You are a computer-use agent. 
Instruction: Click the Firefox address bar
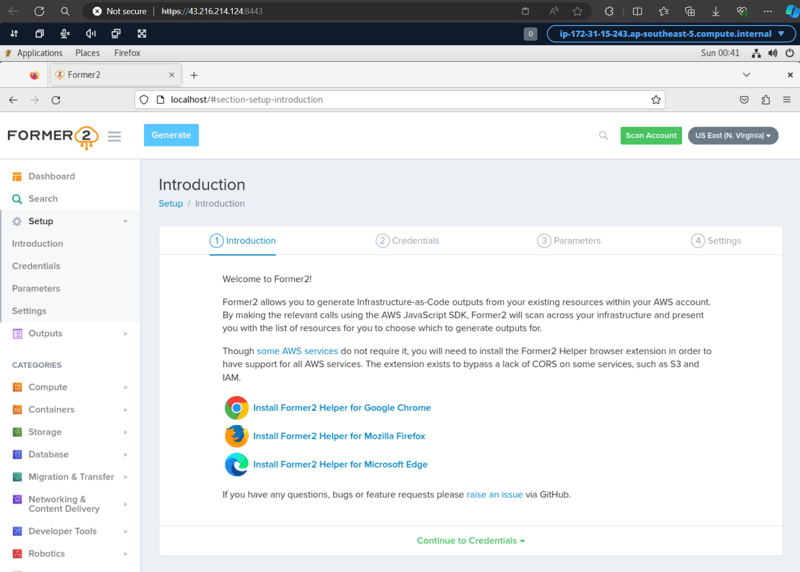(x=400, y=100)
